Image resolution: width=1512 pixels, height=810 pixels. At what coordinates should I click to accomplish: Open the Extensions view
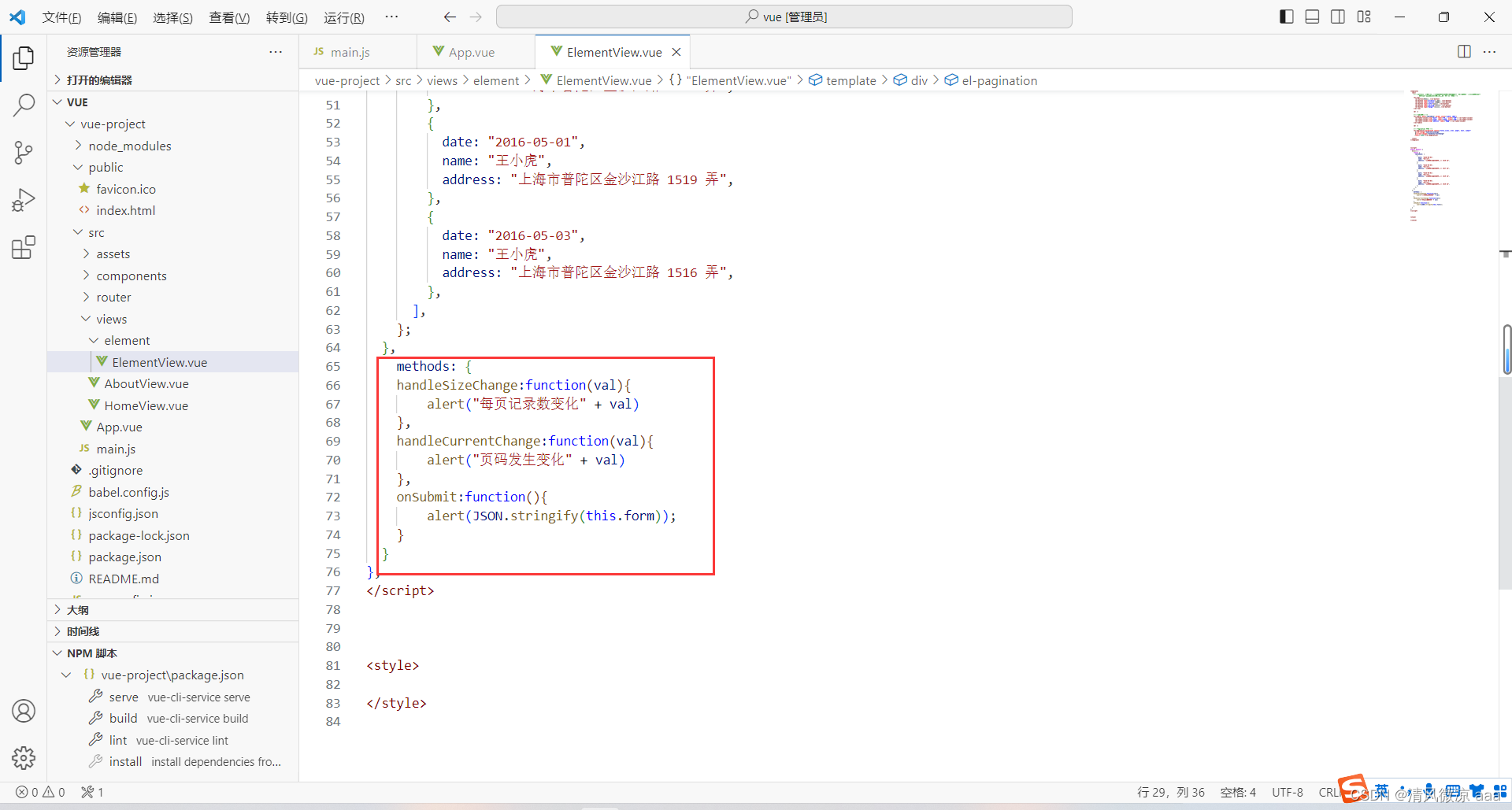24,247
